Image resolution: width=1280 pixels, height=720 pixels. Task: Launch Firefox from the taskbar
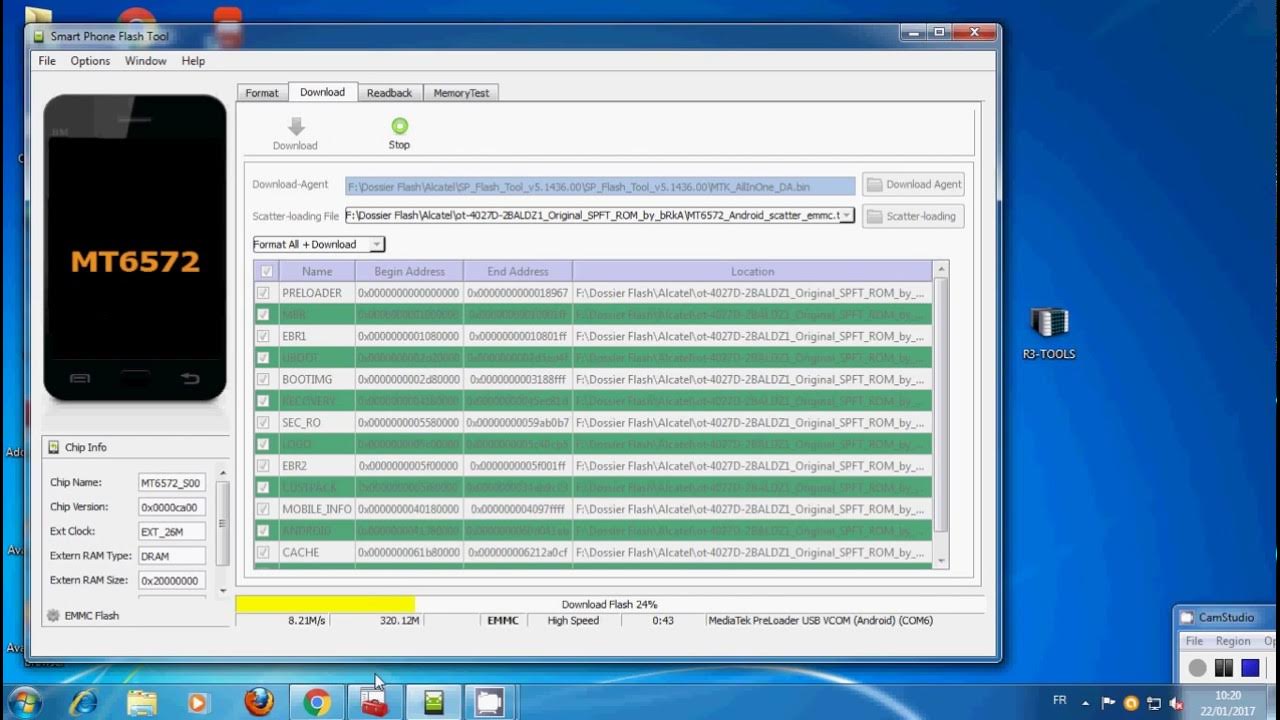[258, 702]
